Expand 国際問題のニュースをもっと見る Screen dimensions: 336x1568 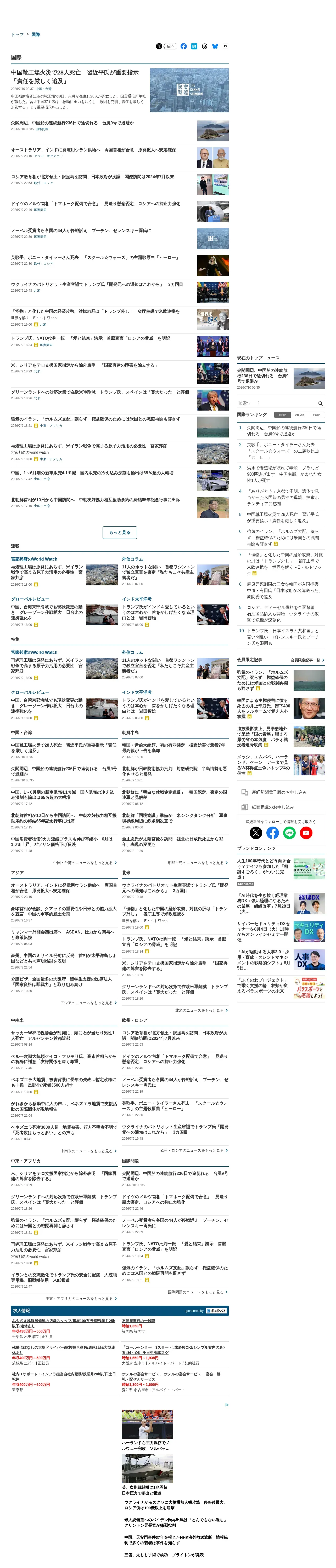[x=198, y=1292]
